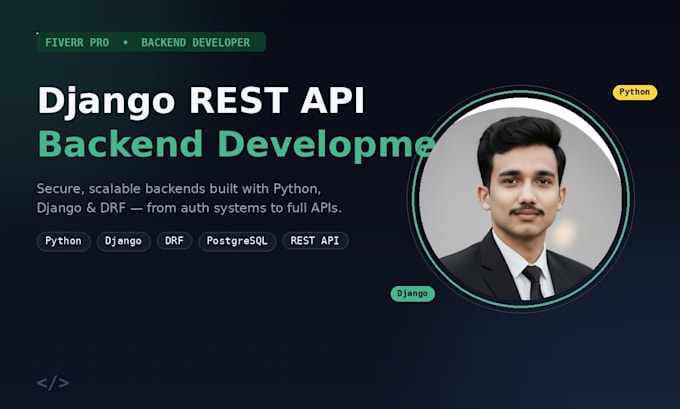680x409 pixels.
Task: Select the REST API skill pill
Action: click(315, 241)
